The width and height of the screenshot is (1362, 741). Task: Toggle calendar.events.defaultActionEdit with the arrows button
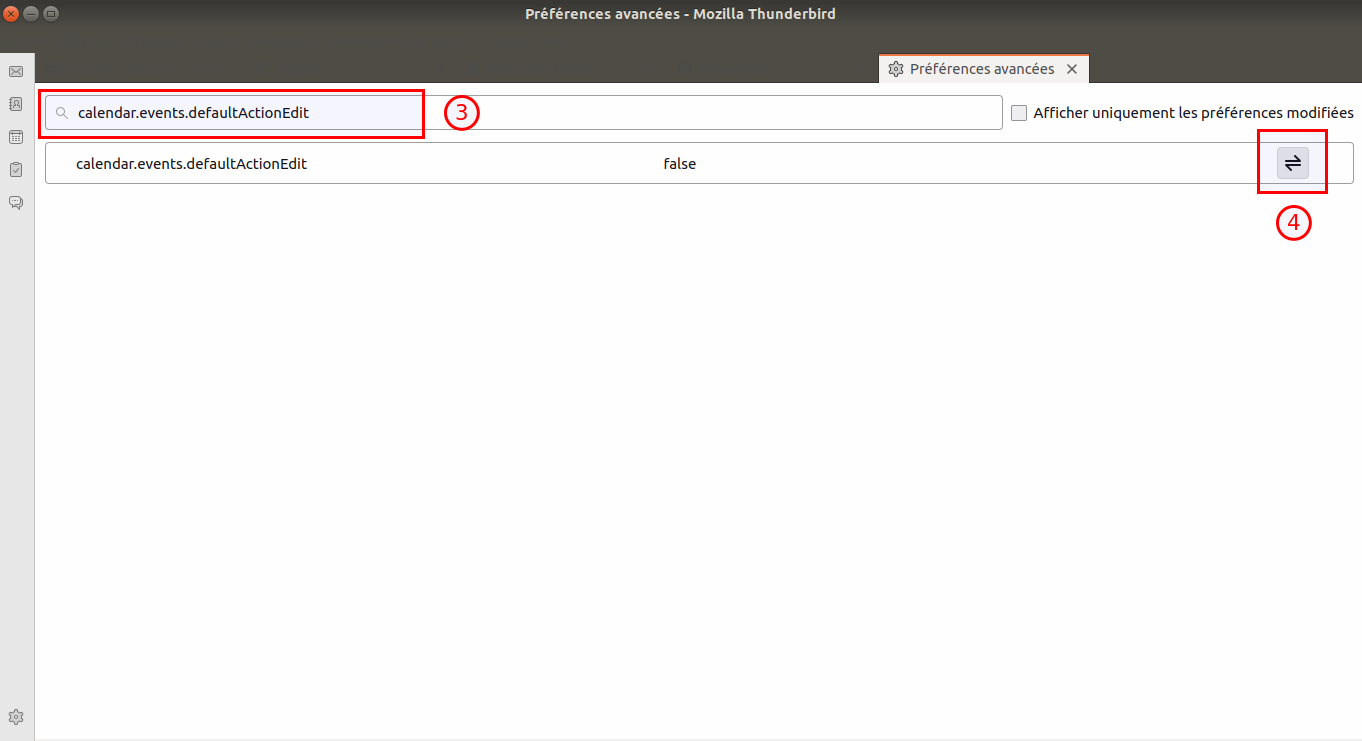[x=1292, y=163]
